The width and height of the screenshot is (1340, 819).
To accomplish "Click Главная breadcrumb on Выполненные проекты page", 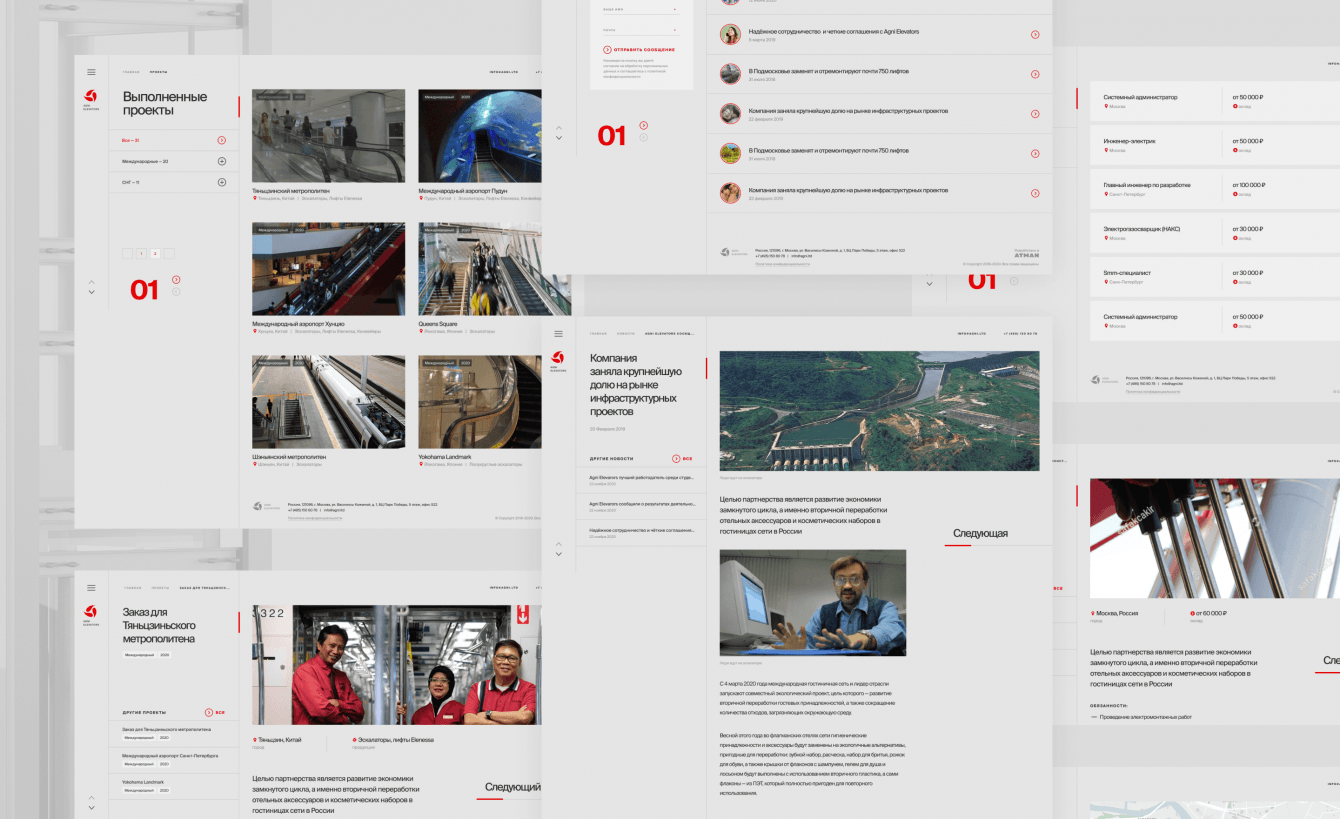I will click(x=132, y=72).
